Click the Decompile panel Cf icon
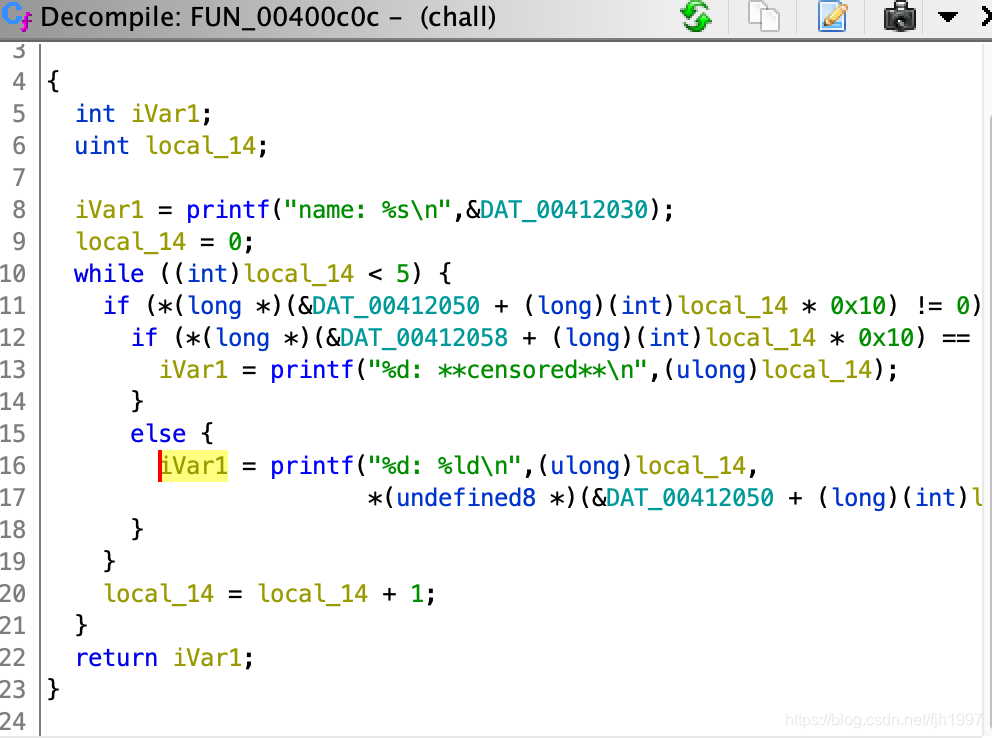Viewport: 992px width, 738px height. [x=17, y=16]
